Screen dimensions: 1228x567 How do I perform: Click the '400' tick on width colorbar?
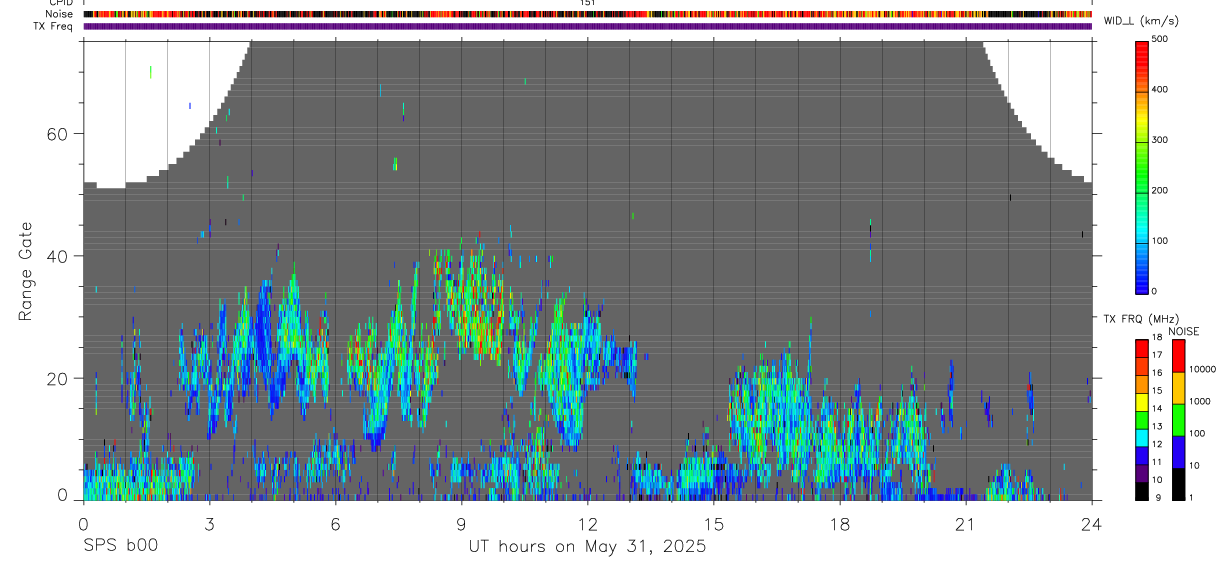click(x=1160, y=89)
